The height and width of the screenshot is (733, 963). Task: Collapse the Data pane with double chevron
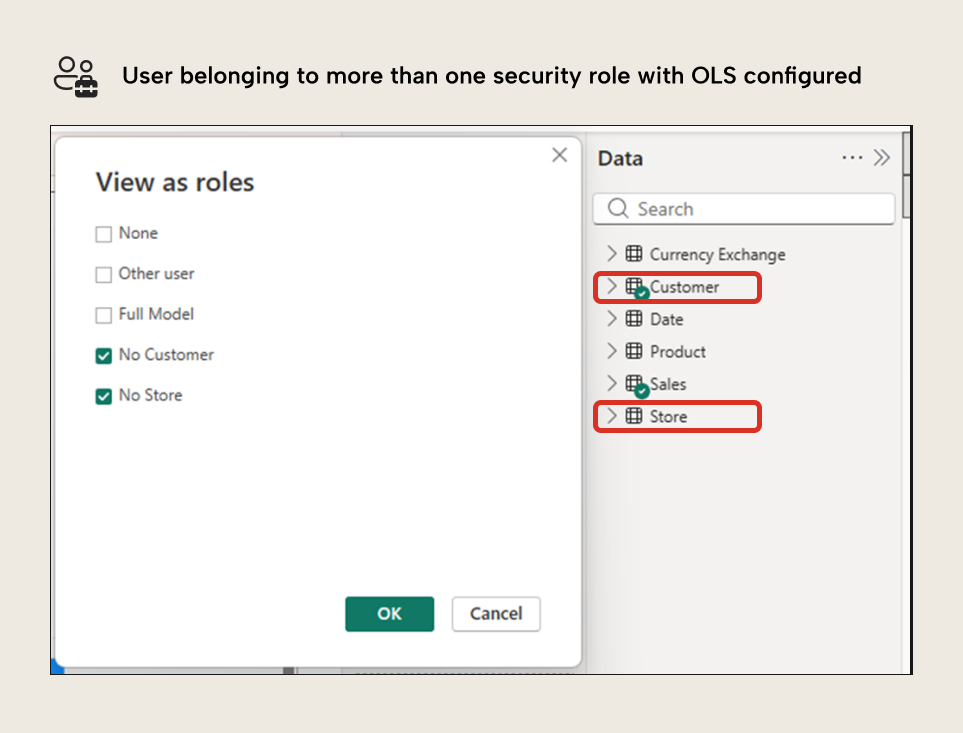(x=882, y=158)
